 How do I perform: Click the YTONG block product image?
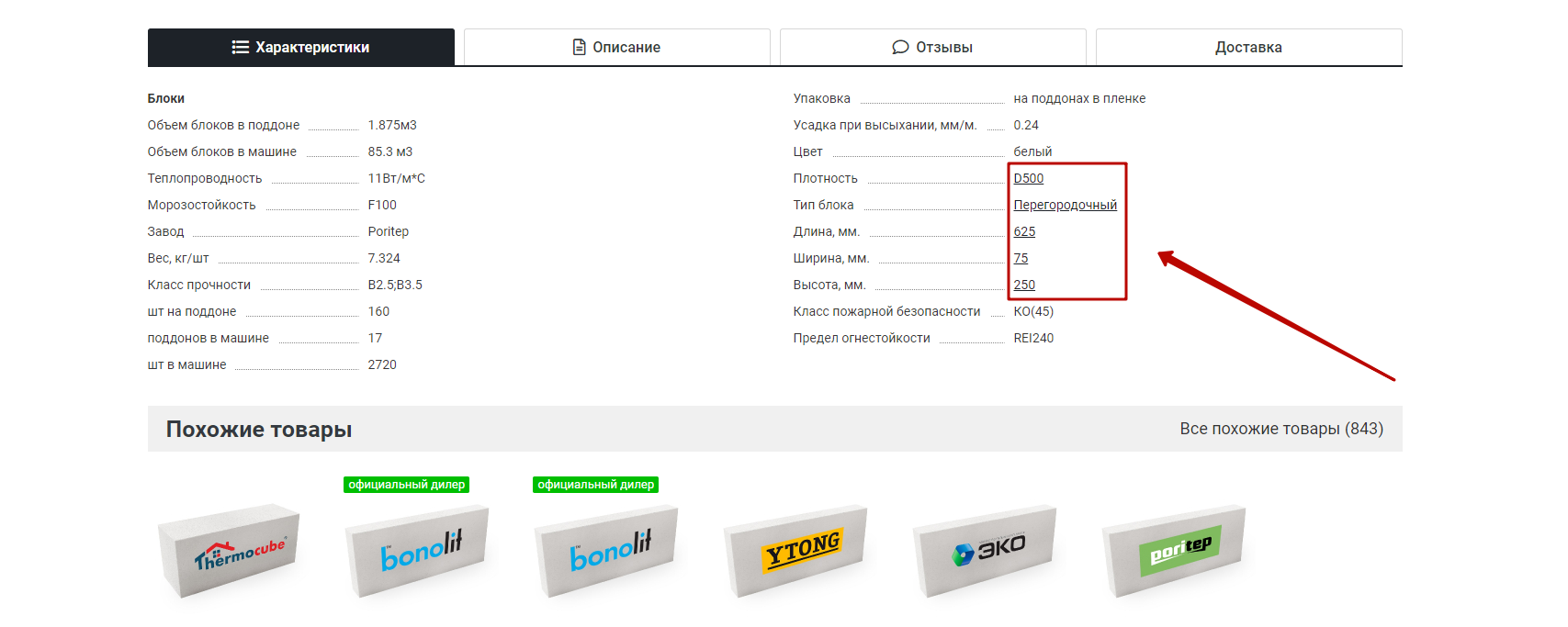pyautogui.click(x=796, y=551)
